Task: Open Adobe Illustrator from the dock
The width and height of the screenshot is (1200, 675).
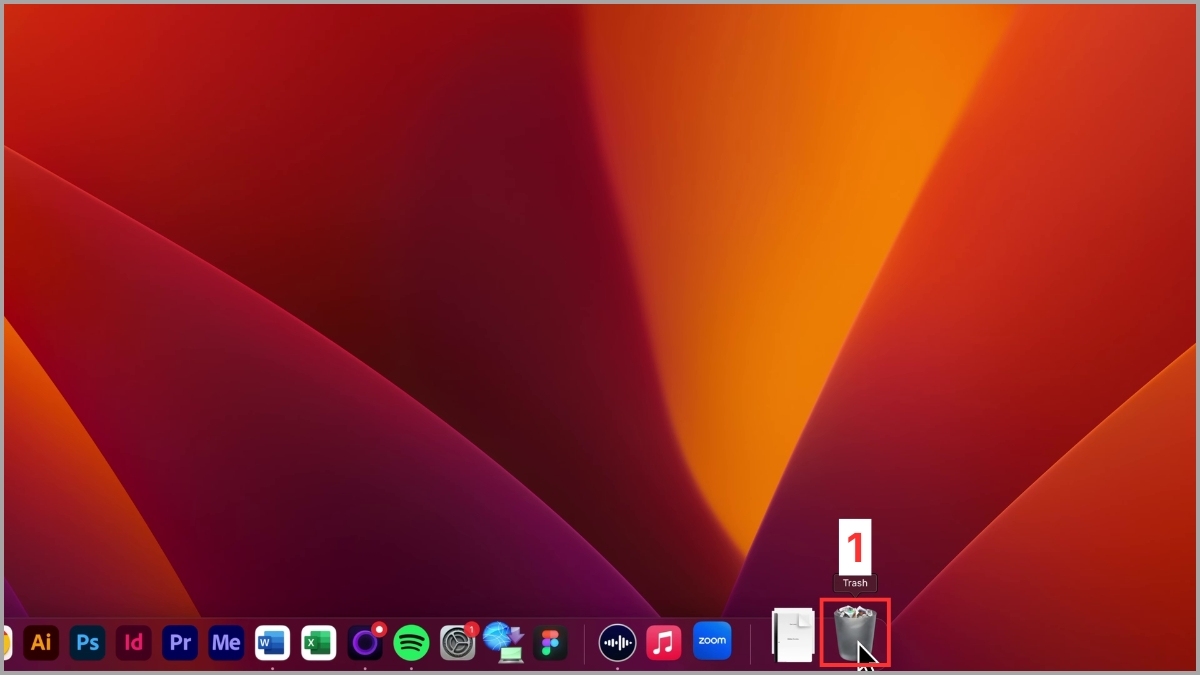Action: pos(41,642)
